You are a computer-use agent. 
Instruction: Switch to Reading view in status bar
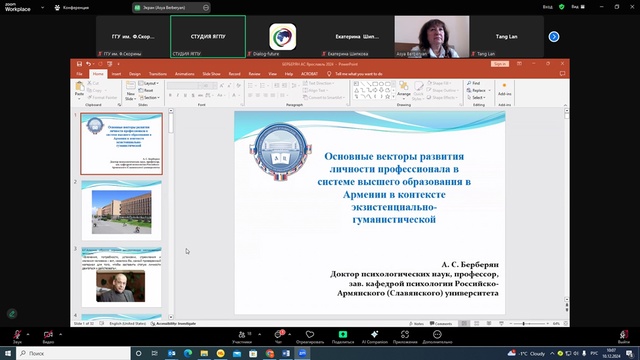[x=489, y=324]
